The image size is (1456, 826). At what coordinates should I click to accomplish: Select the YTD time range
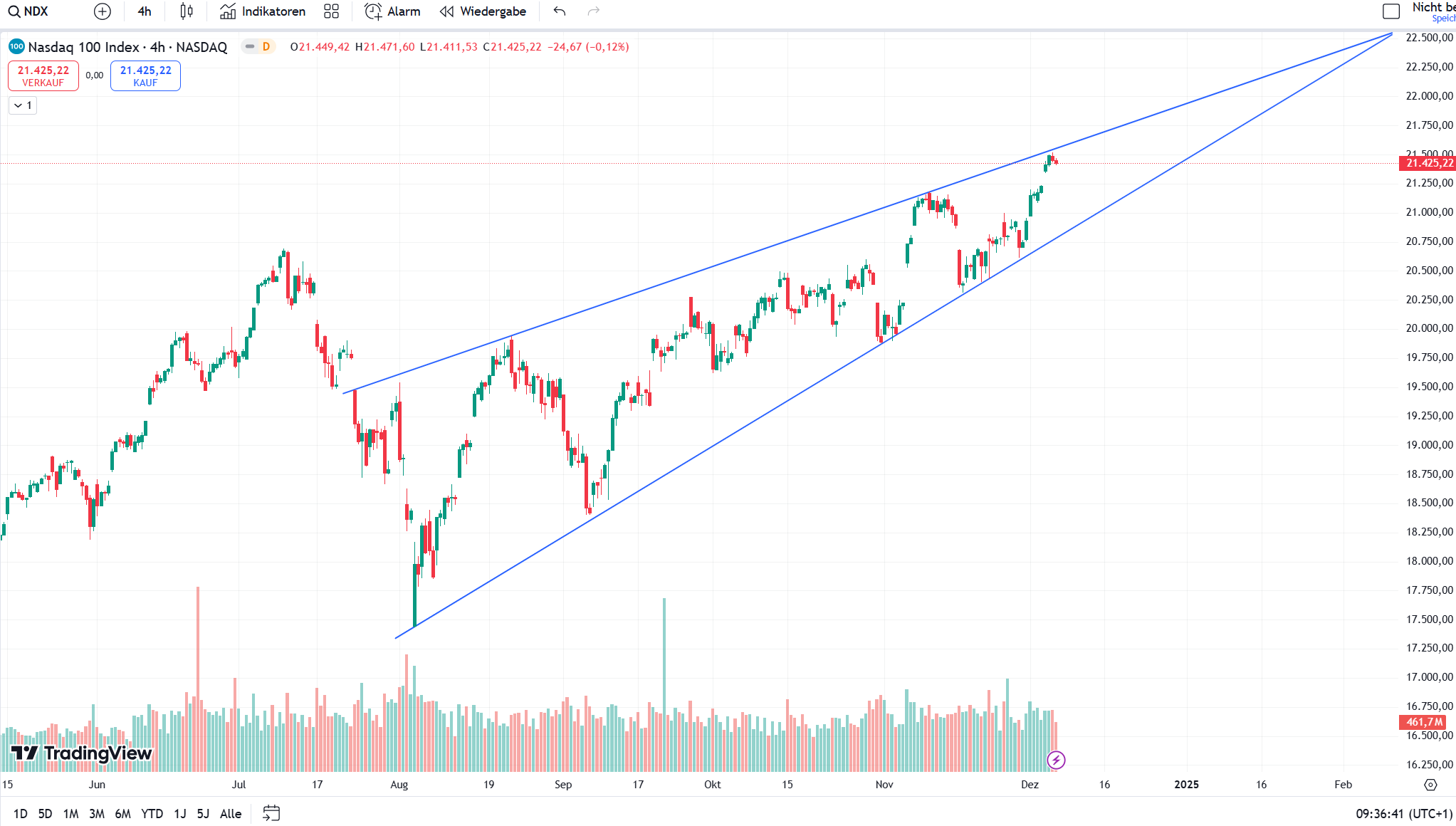152,813
